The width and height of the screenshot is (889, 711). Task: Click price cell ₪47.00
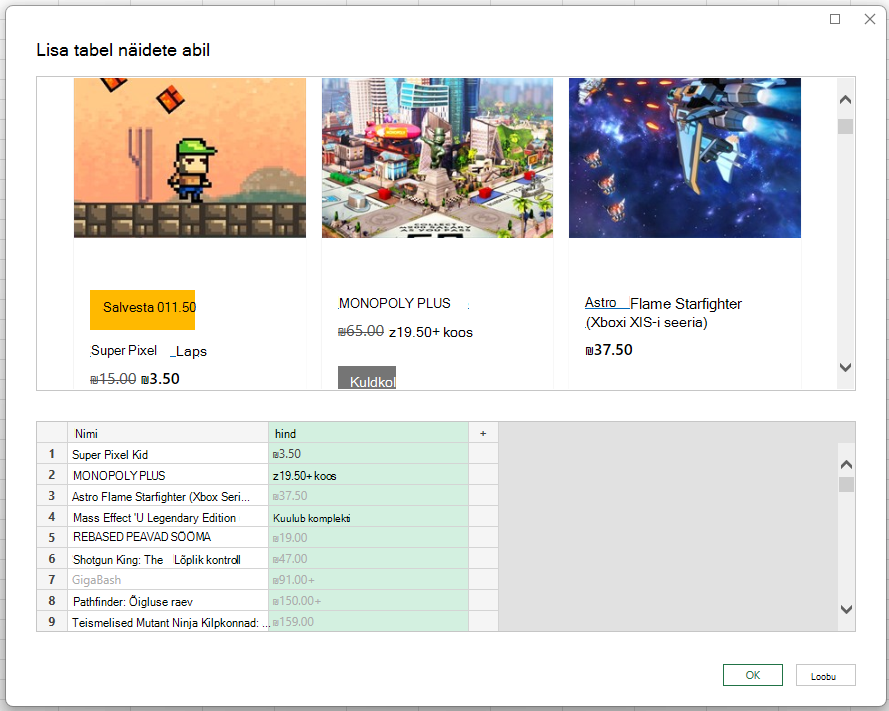[369, 559]
